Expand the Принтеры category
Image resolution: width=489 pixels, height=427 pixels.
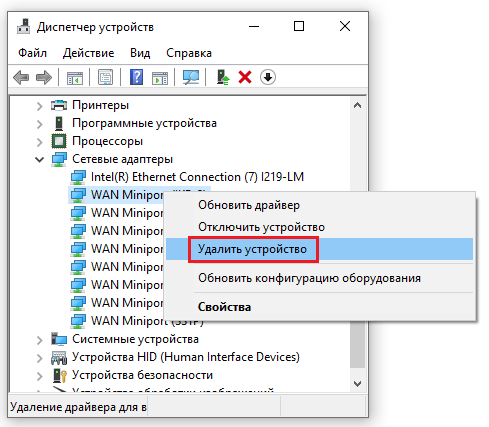40,106
